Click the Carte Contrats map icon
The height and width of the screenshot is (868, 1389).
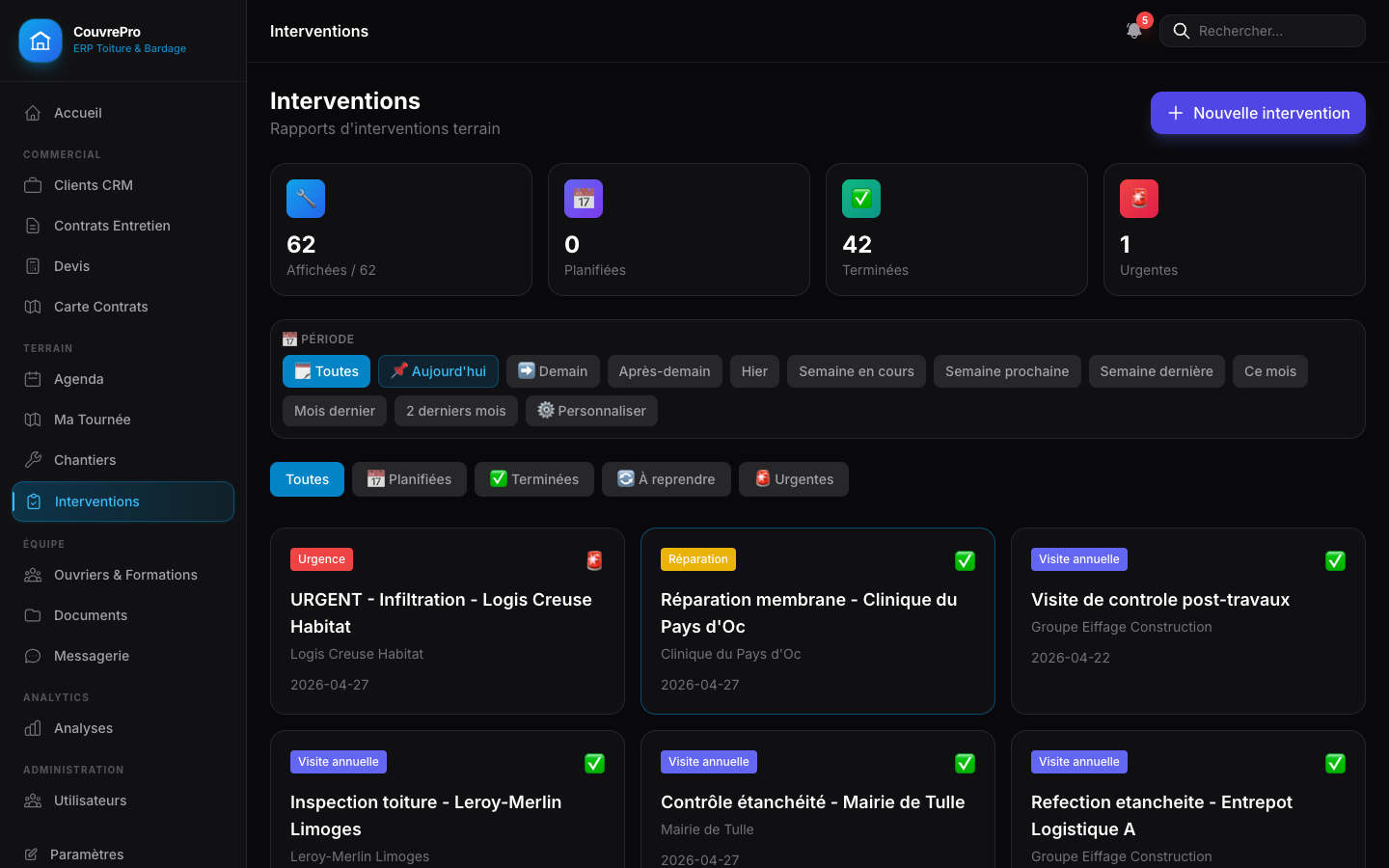33,307
